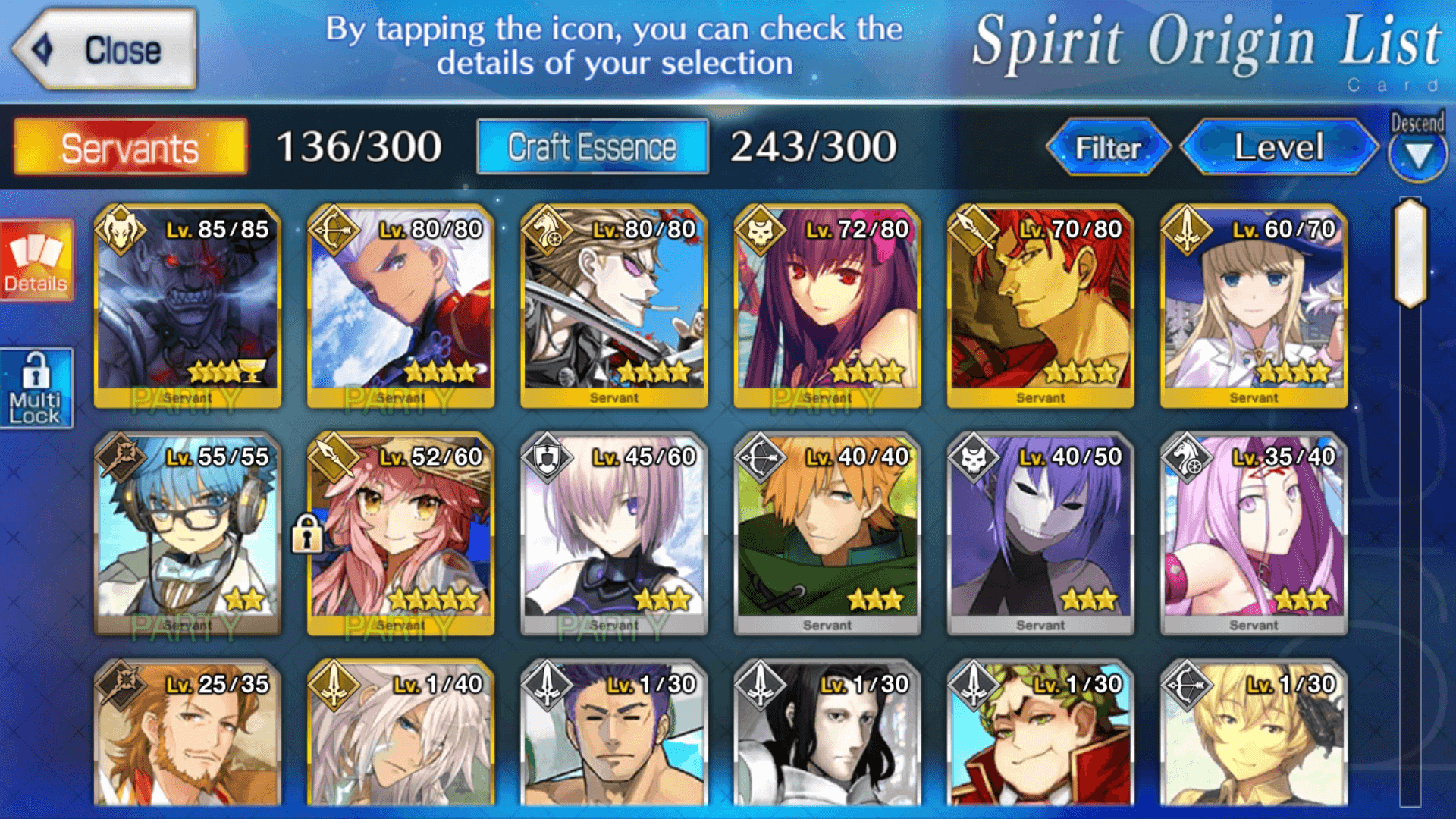
Task: Click the Assassin skull icon on Lv. 40/50 card
Action: pyautogui.click(x=974, y=457)
